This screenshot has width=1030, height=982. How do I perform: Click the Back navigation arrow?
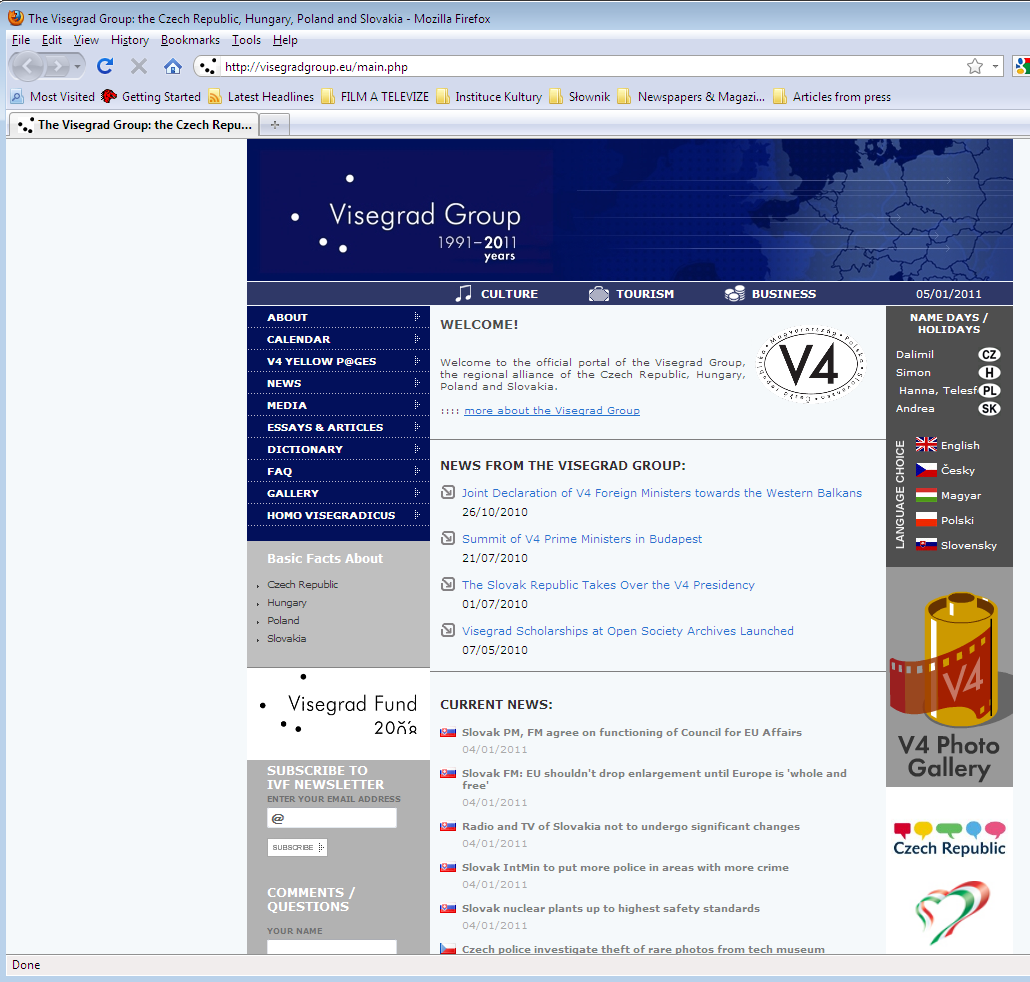click(27, 66)
